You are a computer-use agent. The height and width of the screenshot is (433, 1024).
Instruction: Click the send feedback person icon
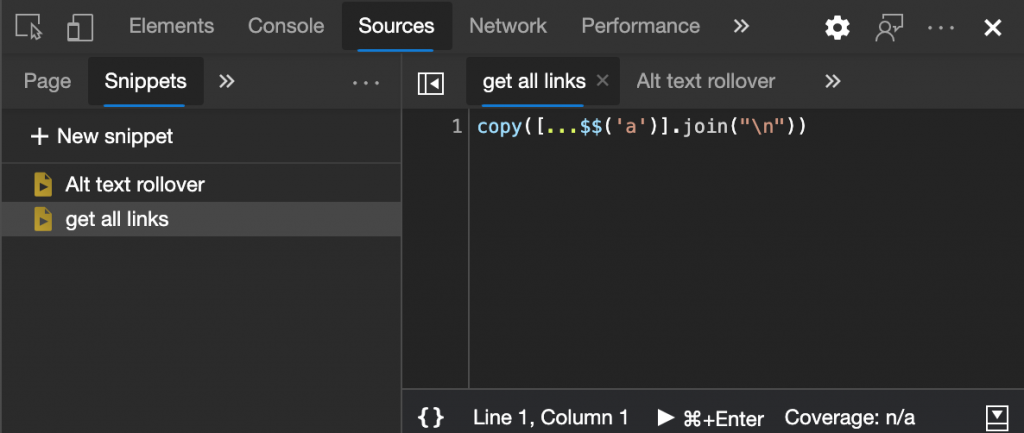889,27
